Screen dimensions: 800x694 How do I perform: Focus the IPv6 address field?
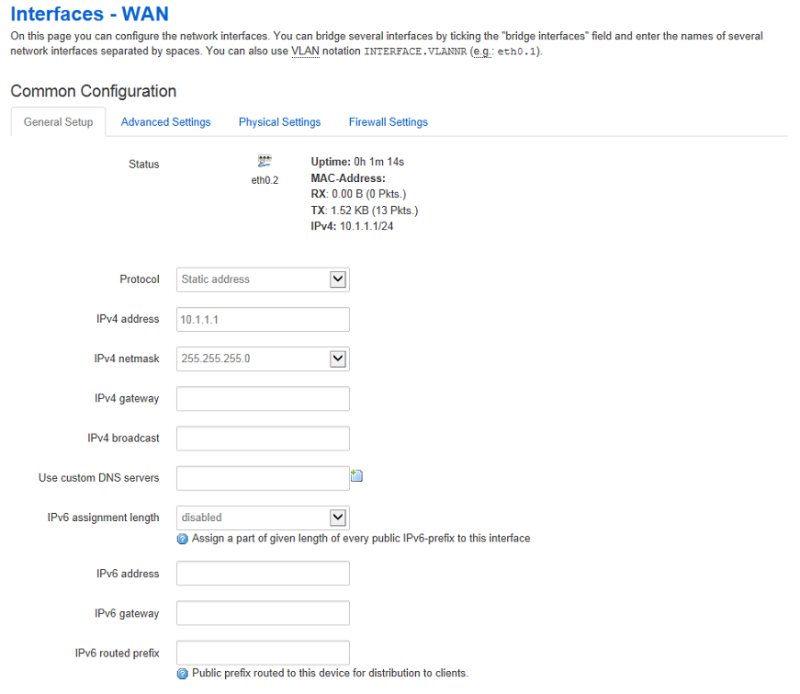tap(262, 573)
